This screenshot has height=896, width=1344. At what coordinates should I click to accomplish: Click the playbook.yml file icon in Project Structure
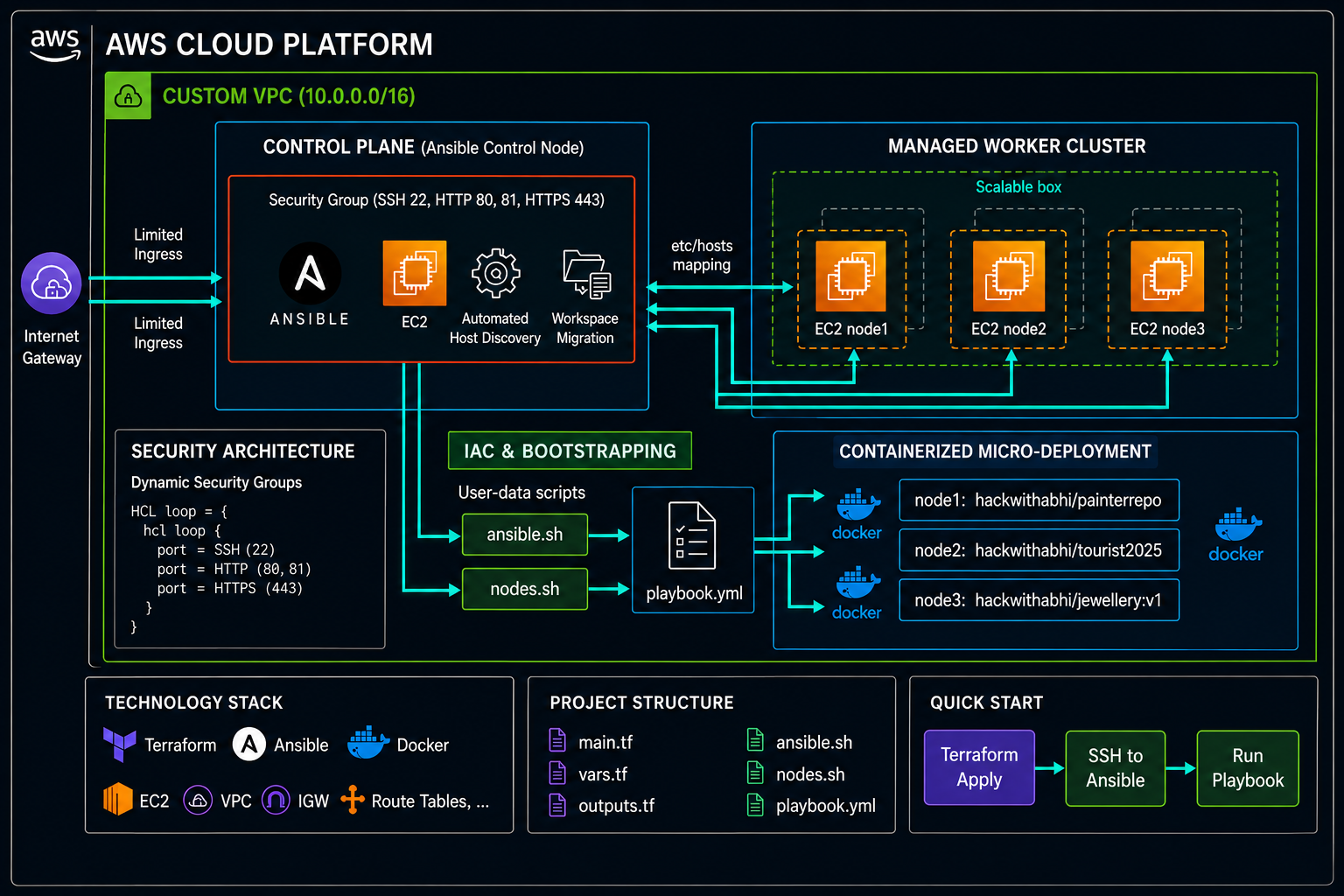(x=755, y=804)
